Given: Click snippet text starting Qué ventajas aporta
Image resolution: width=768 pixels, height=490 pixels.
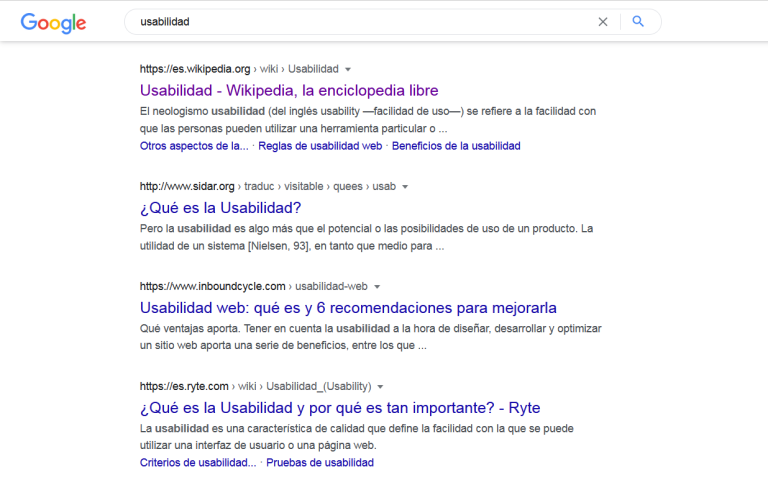Looking at the screenshot, I should coord(371,337).
